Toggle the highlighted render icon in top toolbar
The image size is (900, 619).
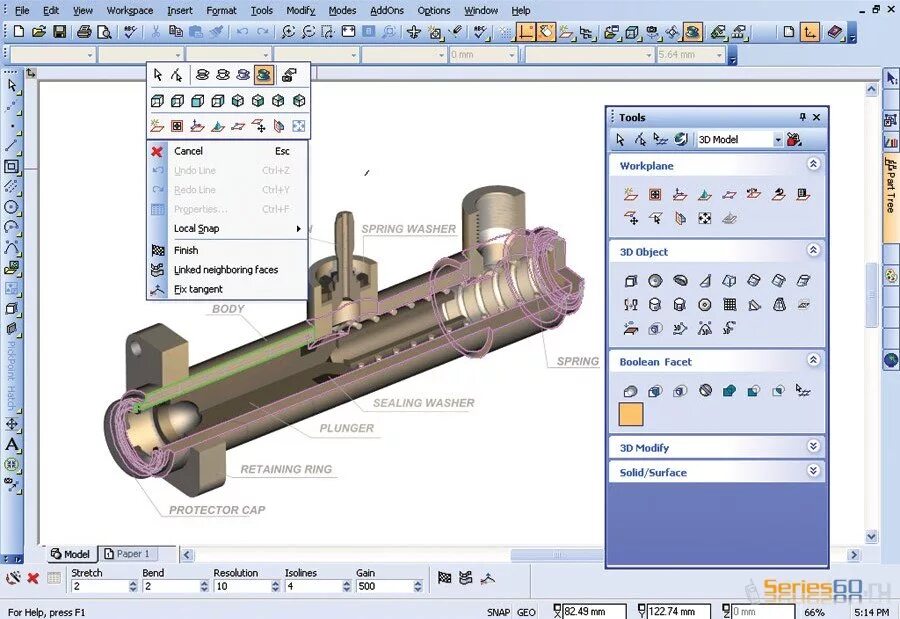click(693, 32)
